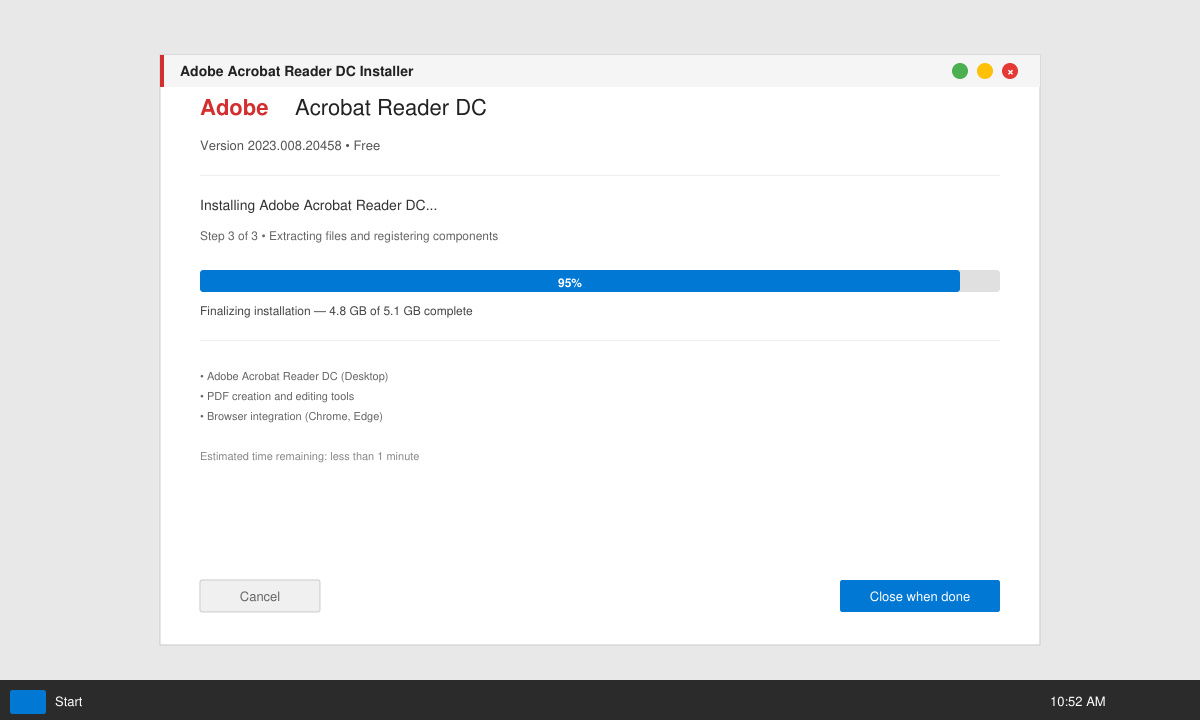Click the 'Step 3 of 3' status line
The width and height of the screenshot is (1200, 720).
pos(349,236)
